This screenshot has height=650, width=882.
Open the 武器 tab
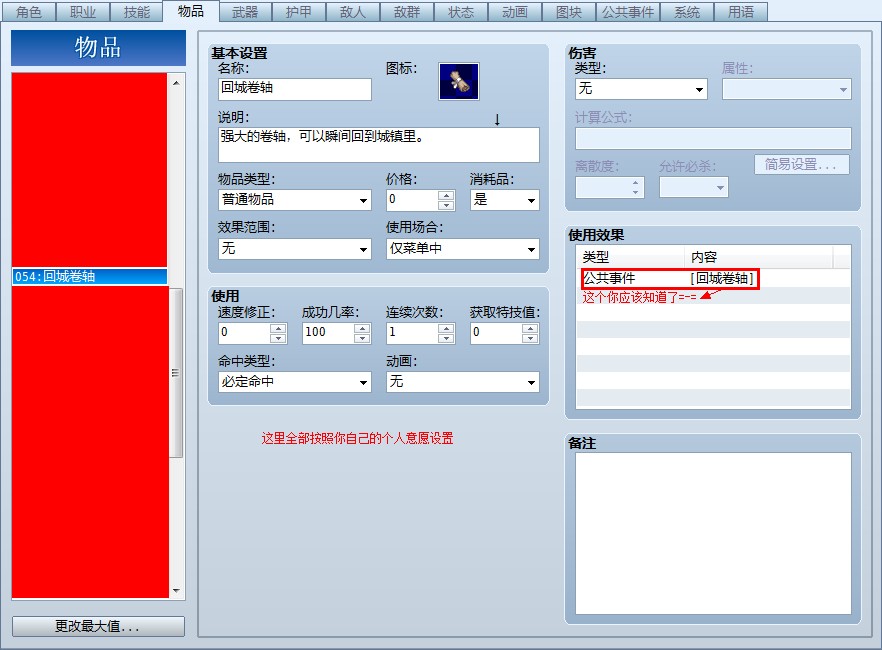[x=245, y=12]
